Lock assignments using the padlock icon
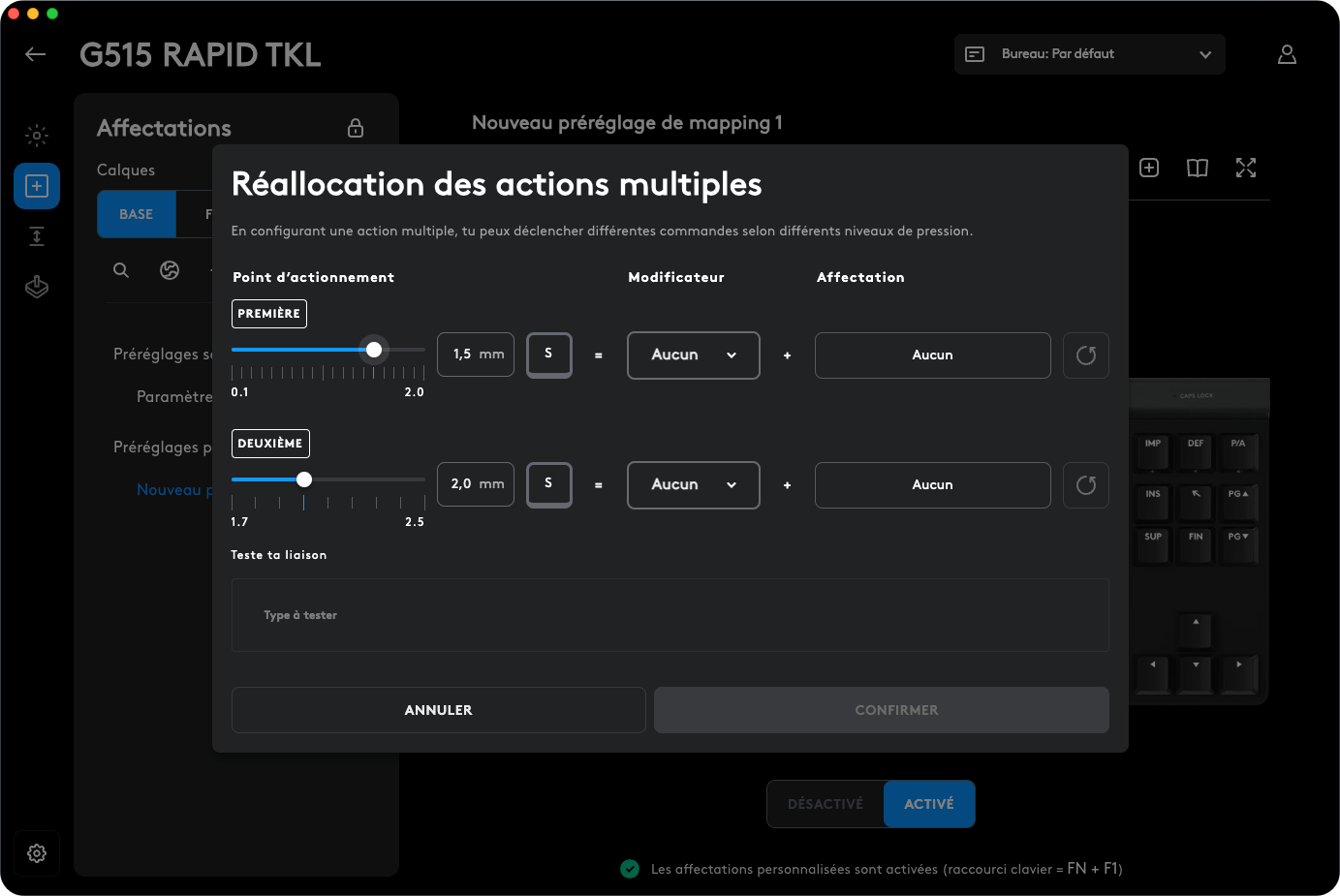 (355, 127)
